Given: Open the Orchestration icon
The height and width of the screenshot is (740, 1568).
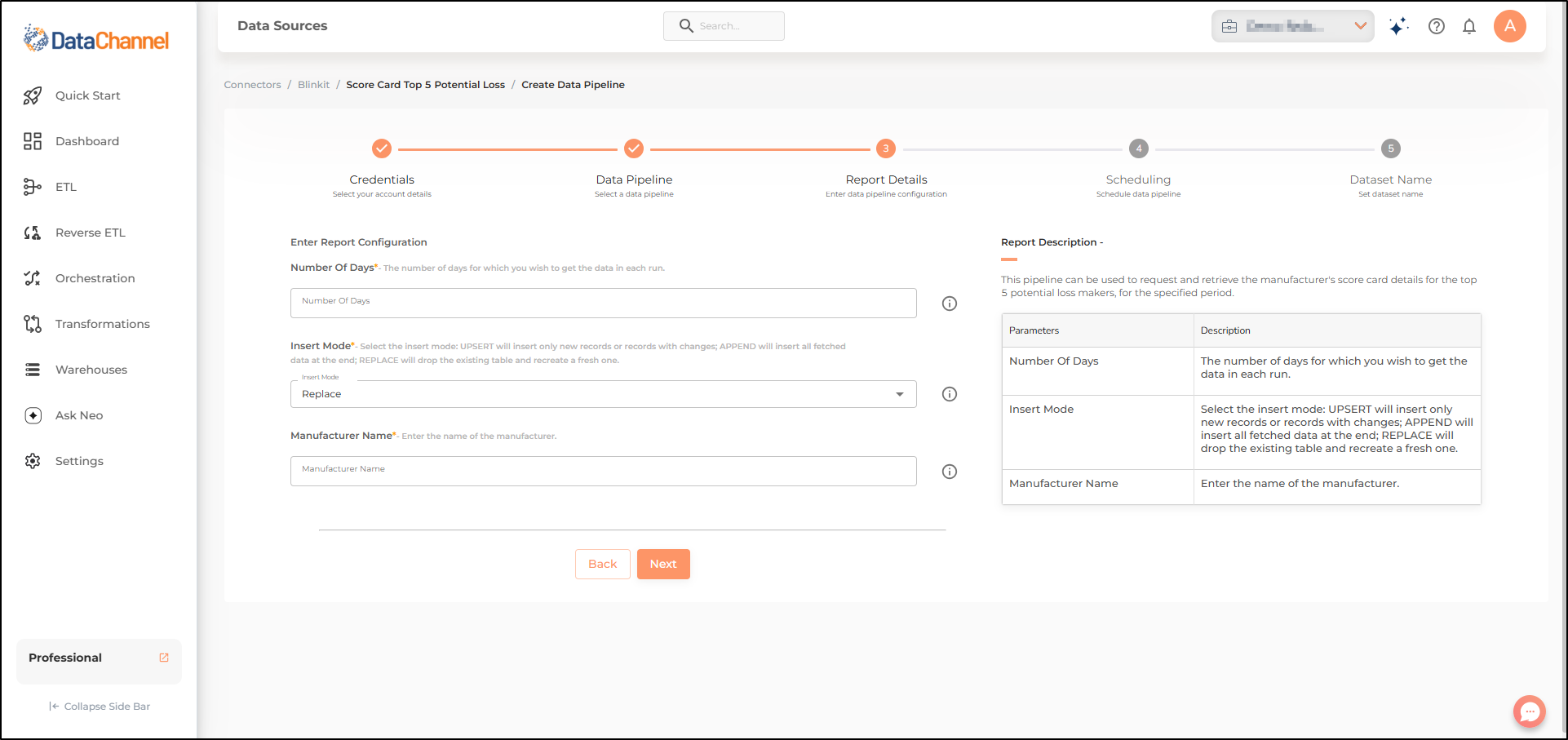Looking at the screenshot, I should pos(33,278).
